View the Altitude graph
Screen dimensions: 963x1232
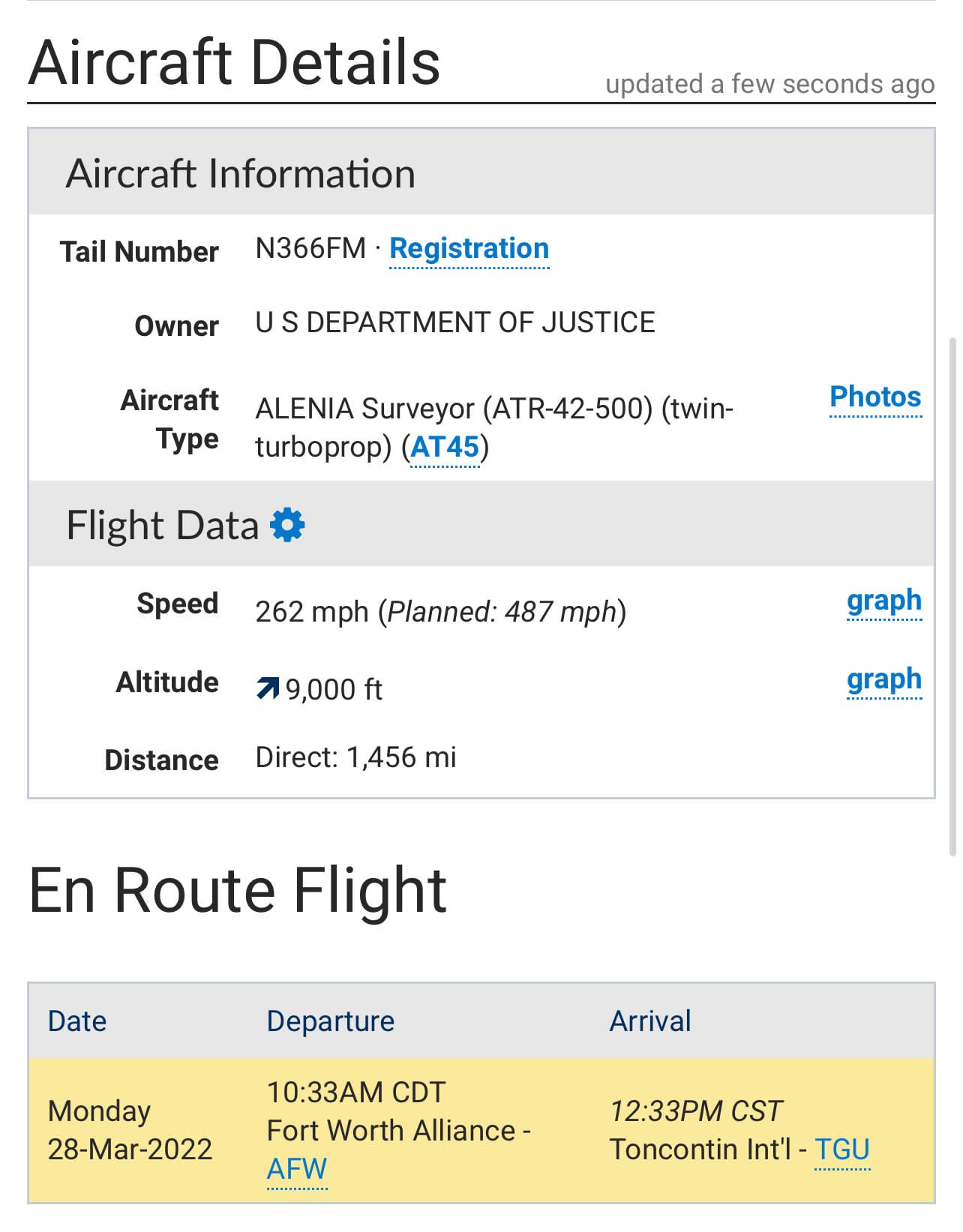click(884, 679)
